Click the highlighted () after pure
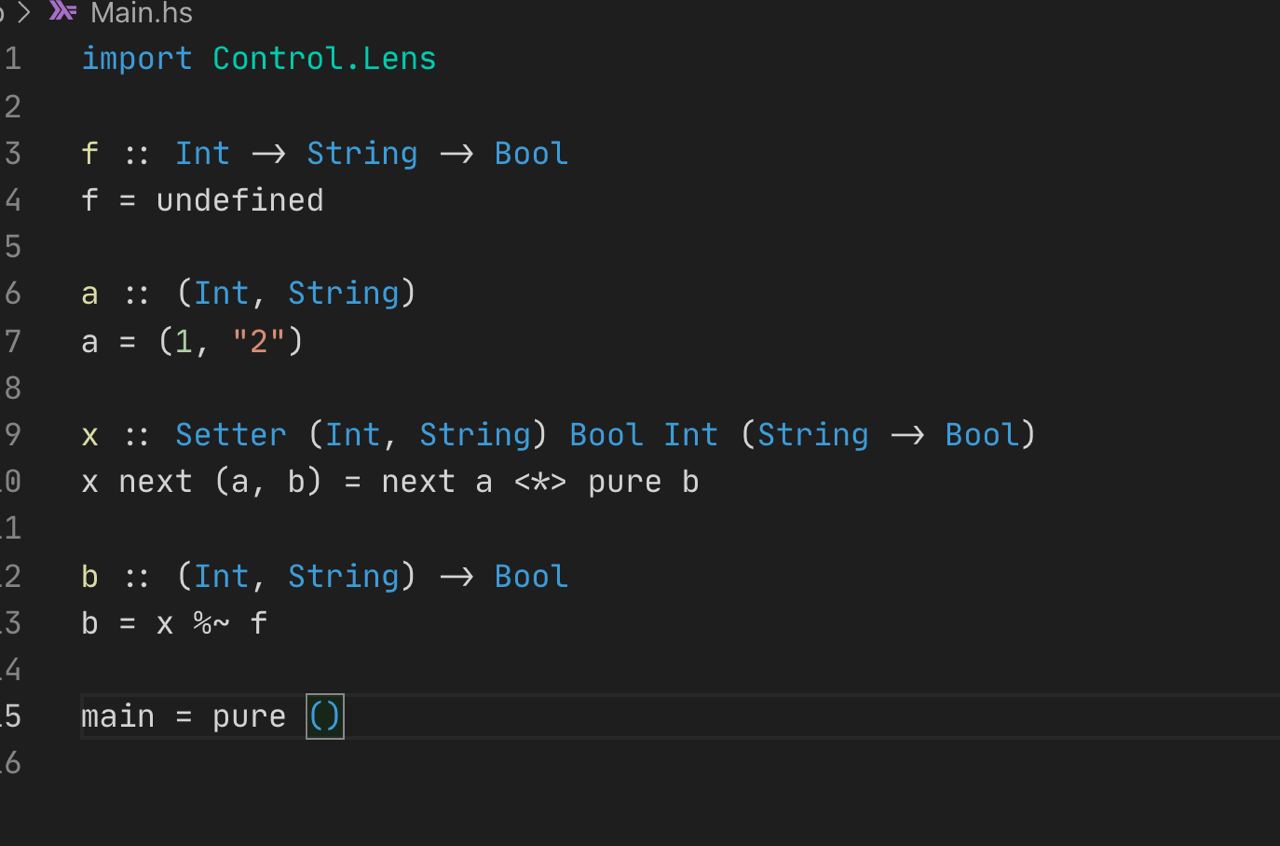Screen dimensions: 1280x846 point(325,717)
